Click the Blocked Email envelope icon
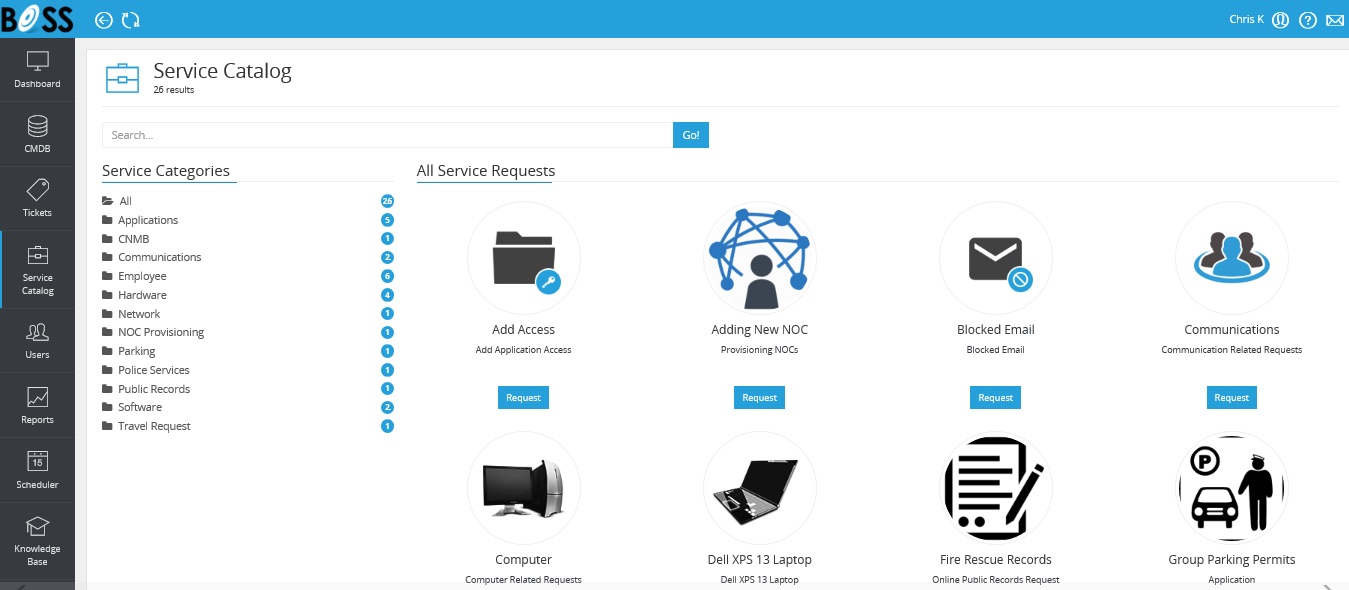 coord(996,258)
